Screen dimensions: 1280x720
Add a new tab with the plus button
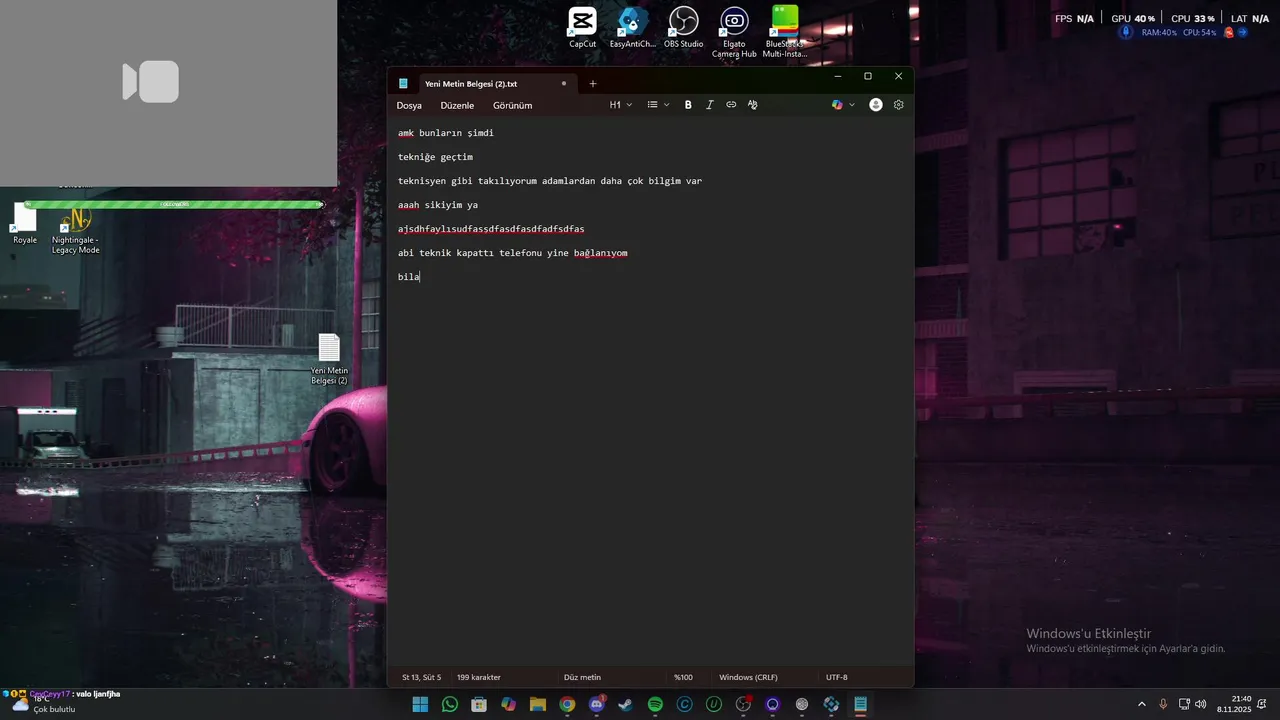[x=593, y=84]
